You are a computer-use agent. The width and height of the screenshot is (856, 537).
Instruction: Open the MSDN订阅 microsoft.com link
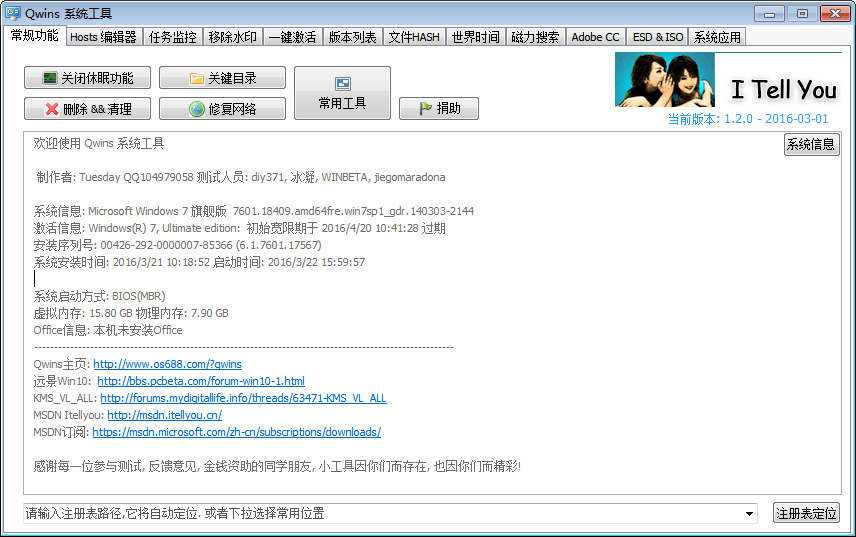click(x=237, y=432)
